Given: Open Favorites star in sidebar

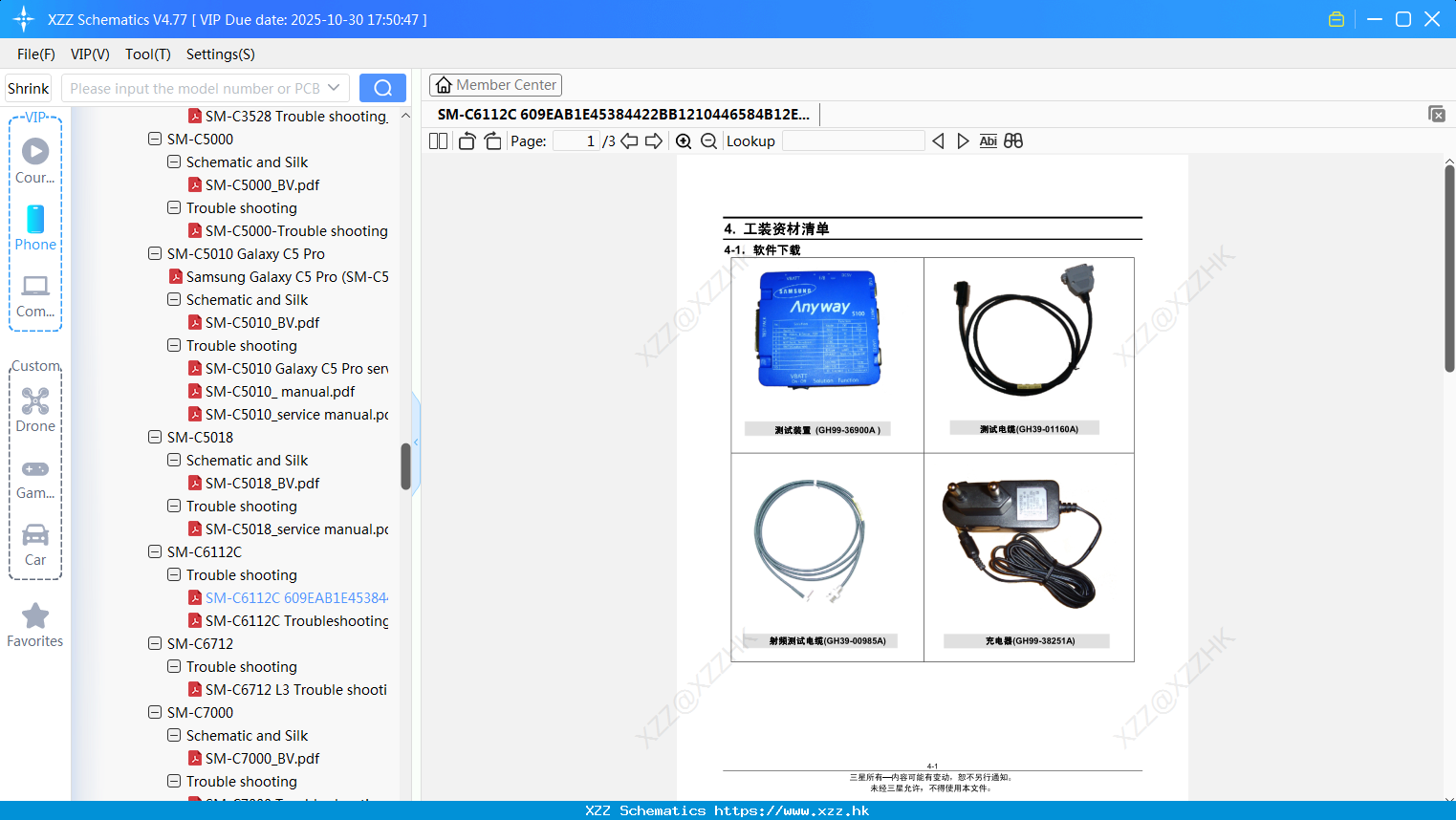Looking at the screenshot, I should click(35, 625).
